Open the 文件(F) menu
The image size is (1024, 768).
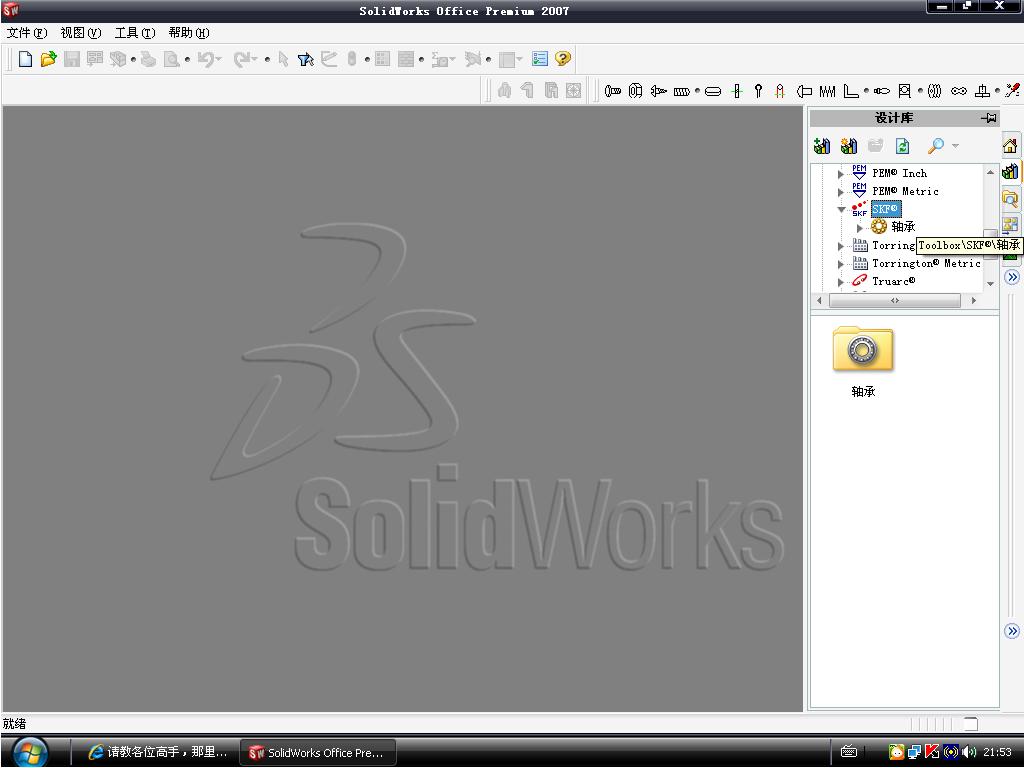click(x=27, y=33)
